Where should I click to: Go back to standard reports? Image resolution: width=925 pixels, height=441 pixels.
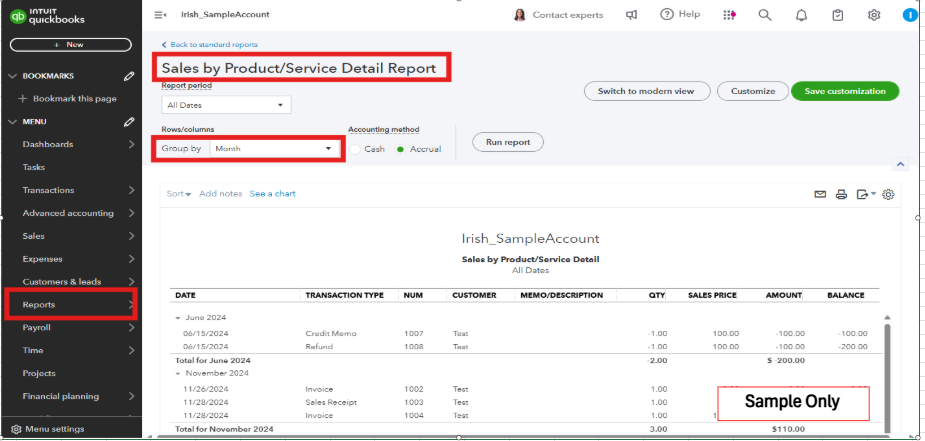[209, 45]
